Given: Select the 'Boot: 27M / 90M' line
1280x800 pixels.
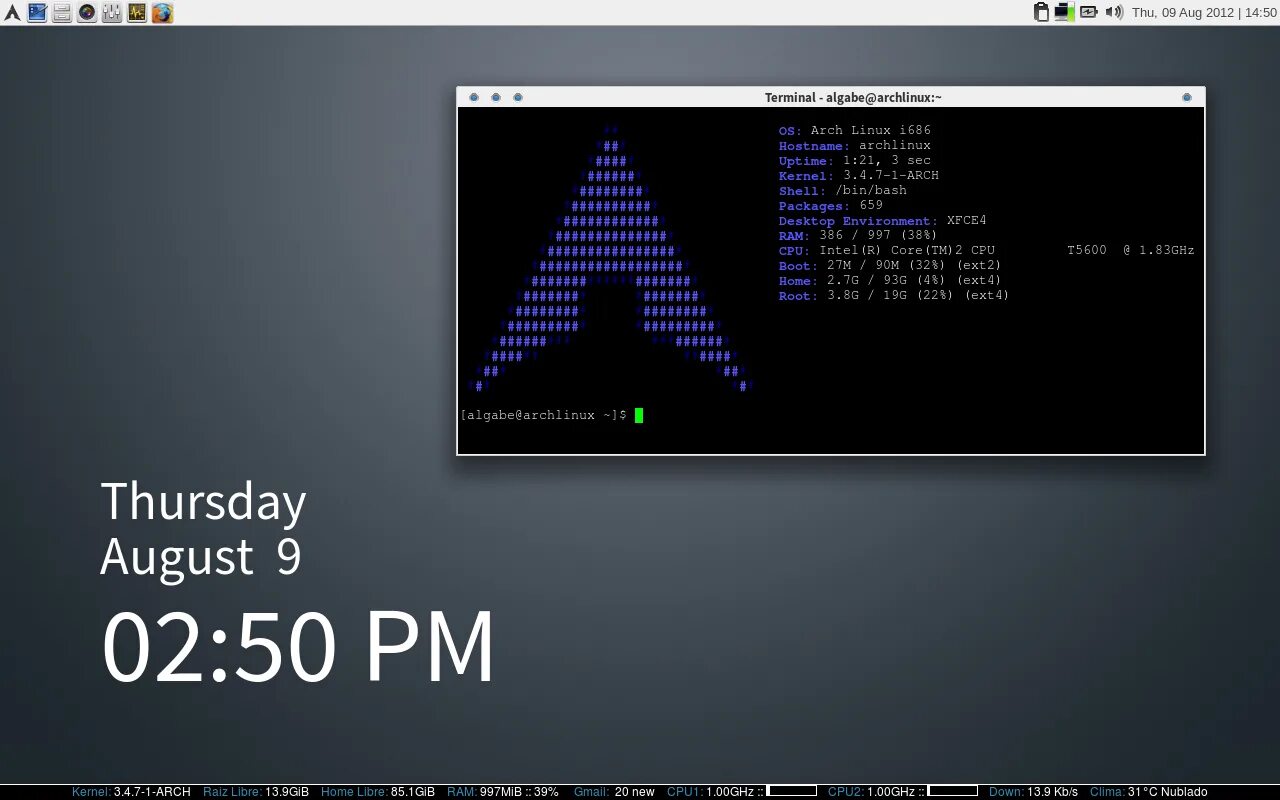Looking at the screenshot, I should [x=890, y=265].
